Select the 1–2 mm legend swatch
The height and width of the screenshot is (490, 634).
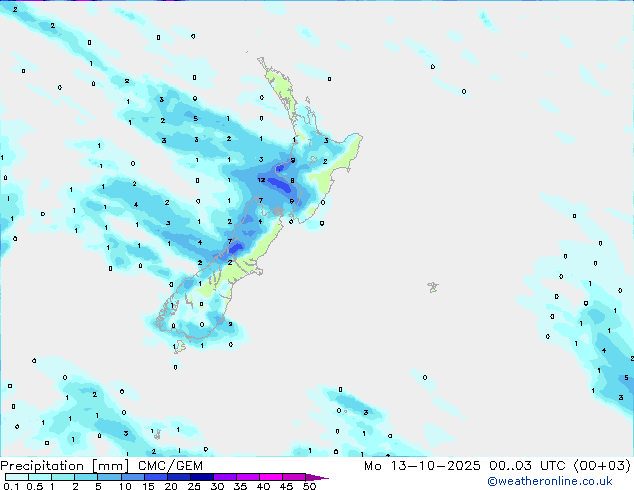[63, 477]
